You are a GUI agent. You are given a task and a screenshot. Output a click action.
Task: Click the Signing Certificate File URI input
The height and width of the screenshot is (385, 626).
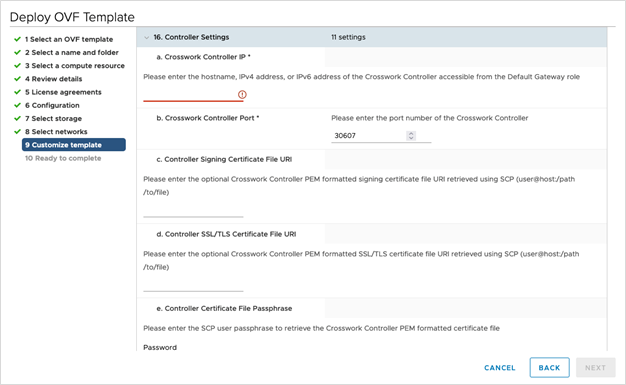click(193, 210)
